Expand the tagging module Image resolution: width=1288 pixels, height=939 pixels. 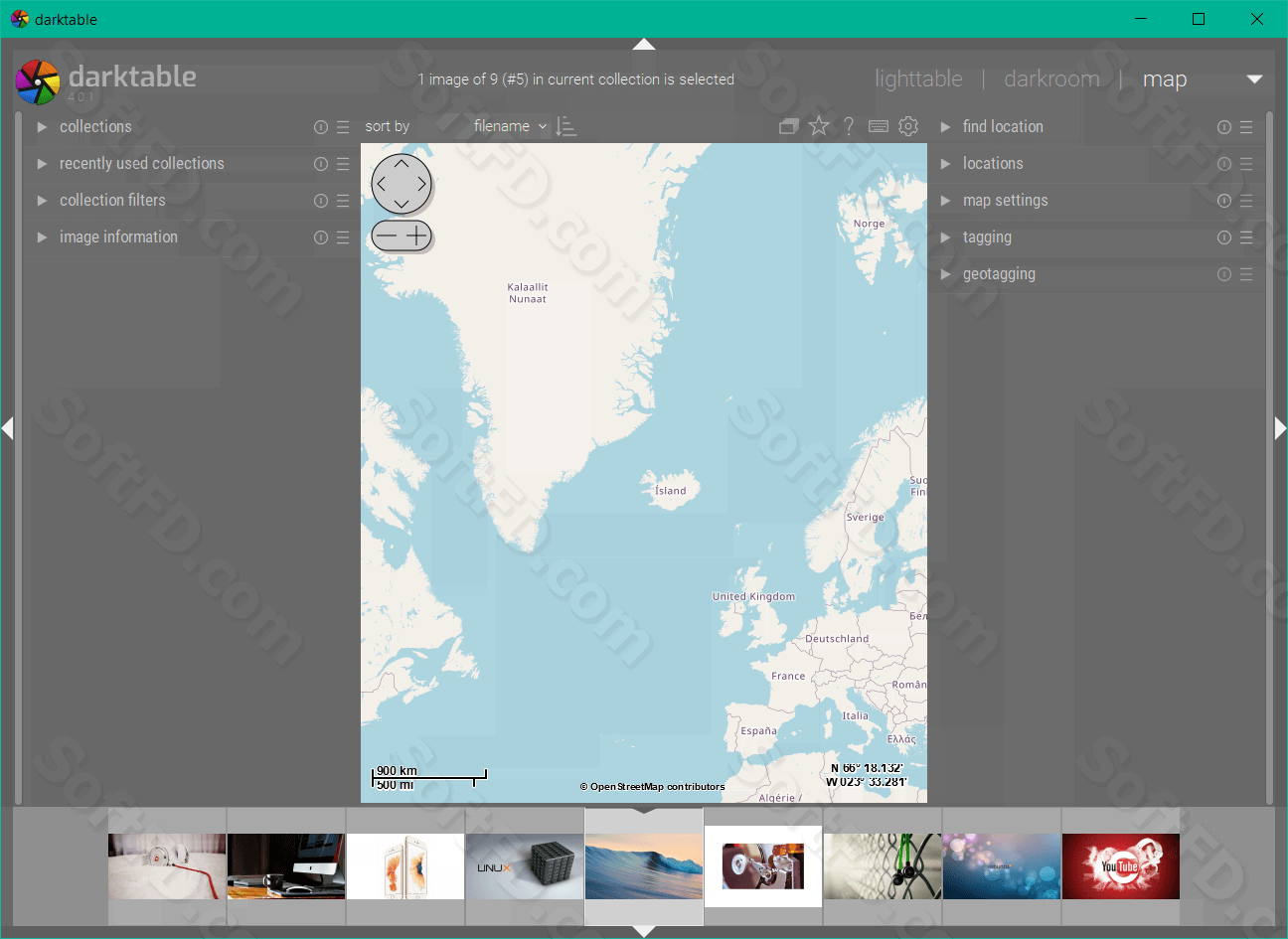coord(945,237)
